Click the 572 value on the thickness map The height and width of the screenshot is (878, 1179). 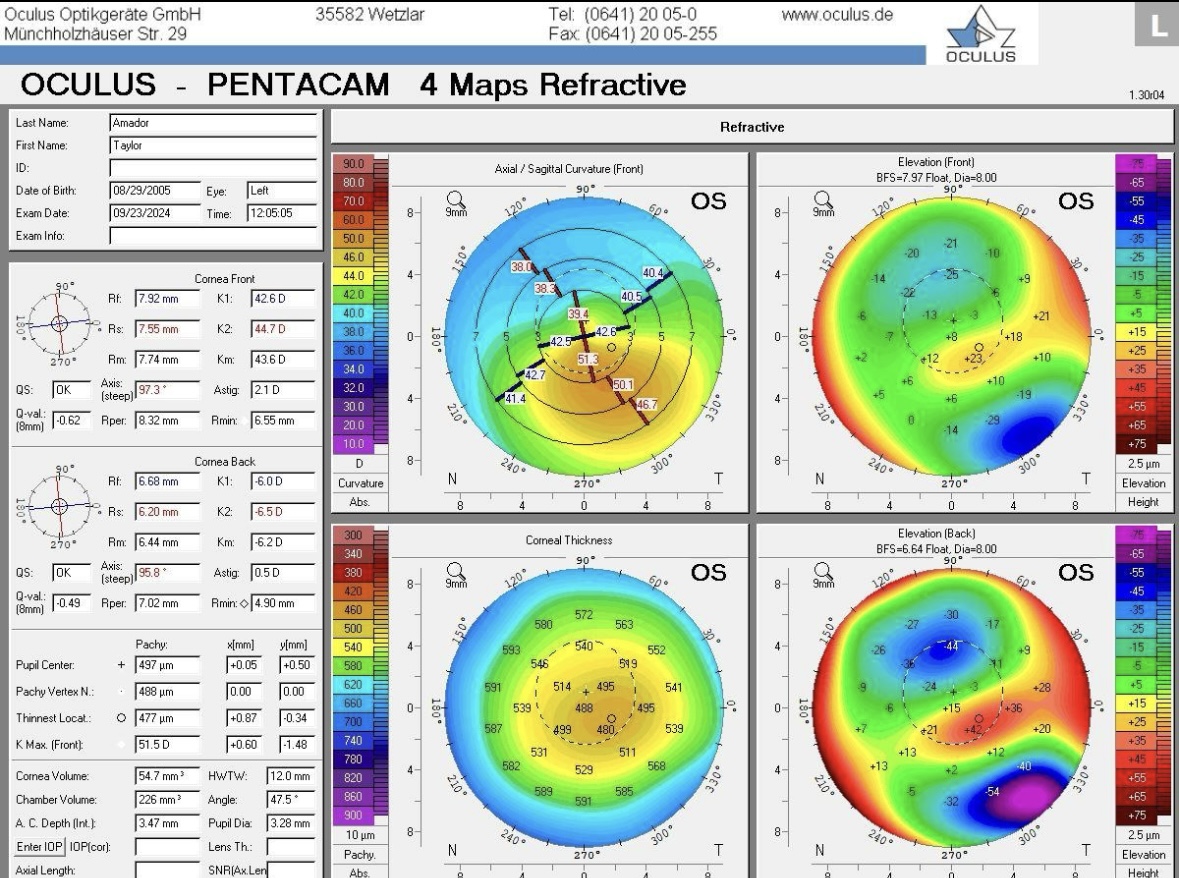[x=583, y=614]
